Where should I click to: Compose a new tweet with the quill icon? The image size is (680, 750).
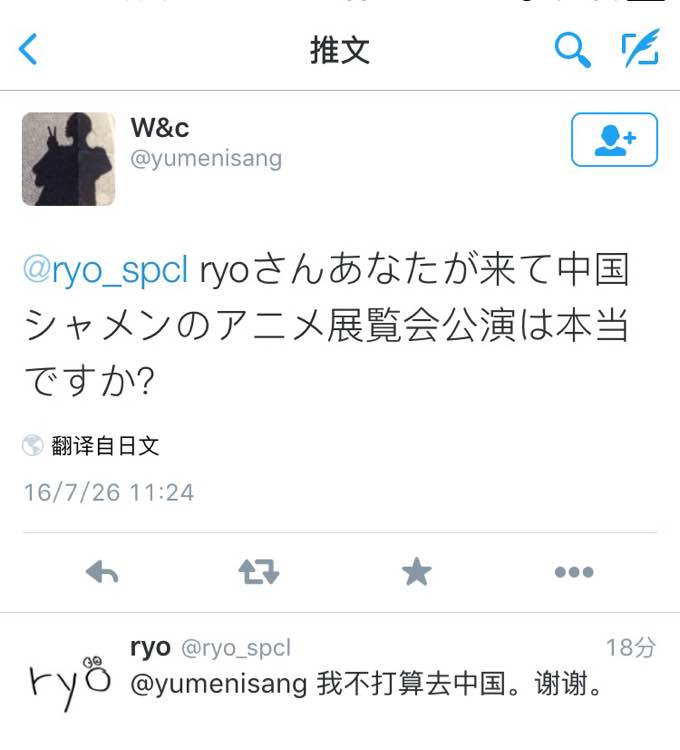tap(640, 48)
